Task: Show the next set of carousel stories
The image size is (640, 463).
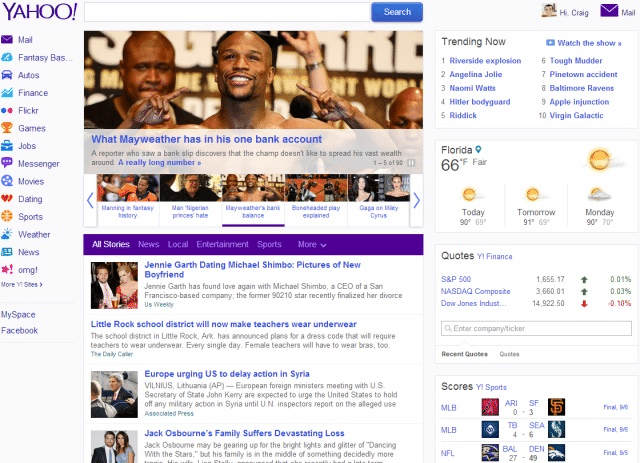Action: (x=416, y=200)
